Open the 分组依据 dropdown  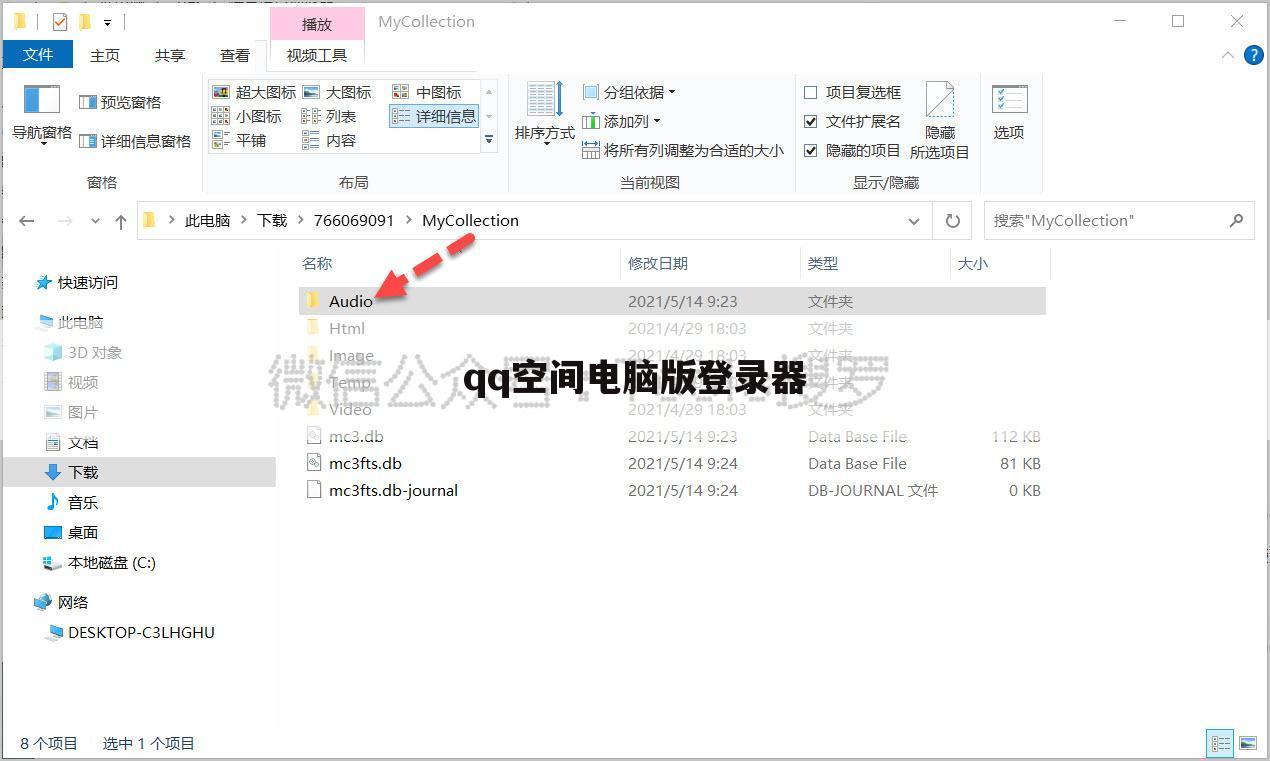pyautogui.click(x=629, y=92)
